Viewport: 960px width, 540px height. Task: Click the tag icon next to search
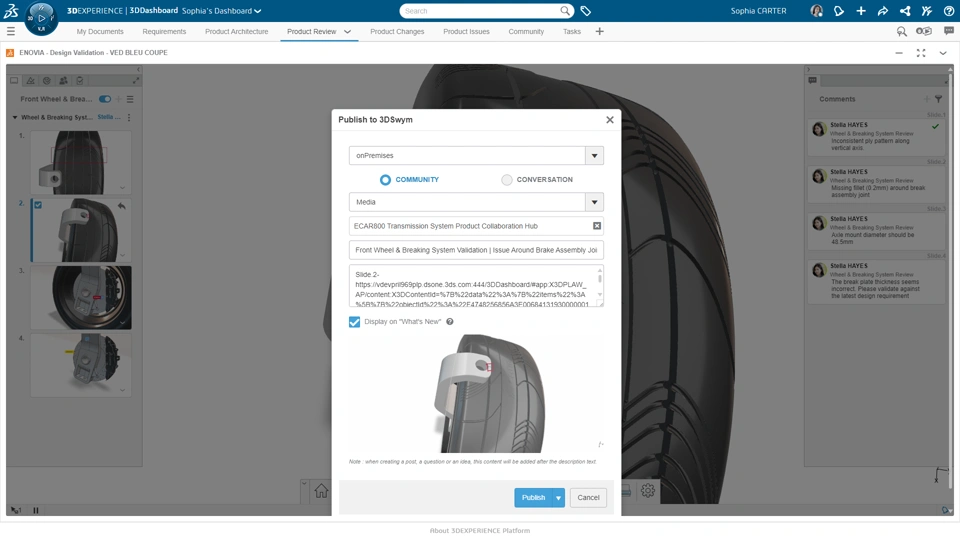585,11
